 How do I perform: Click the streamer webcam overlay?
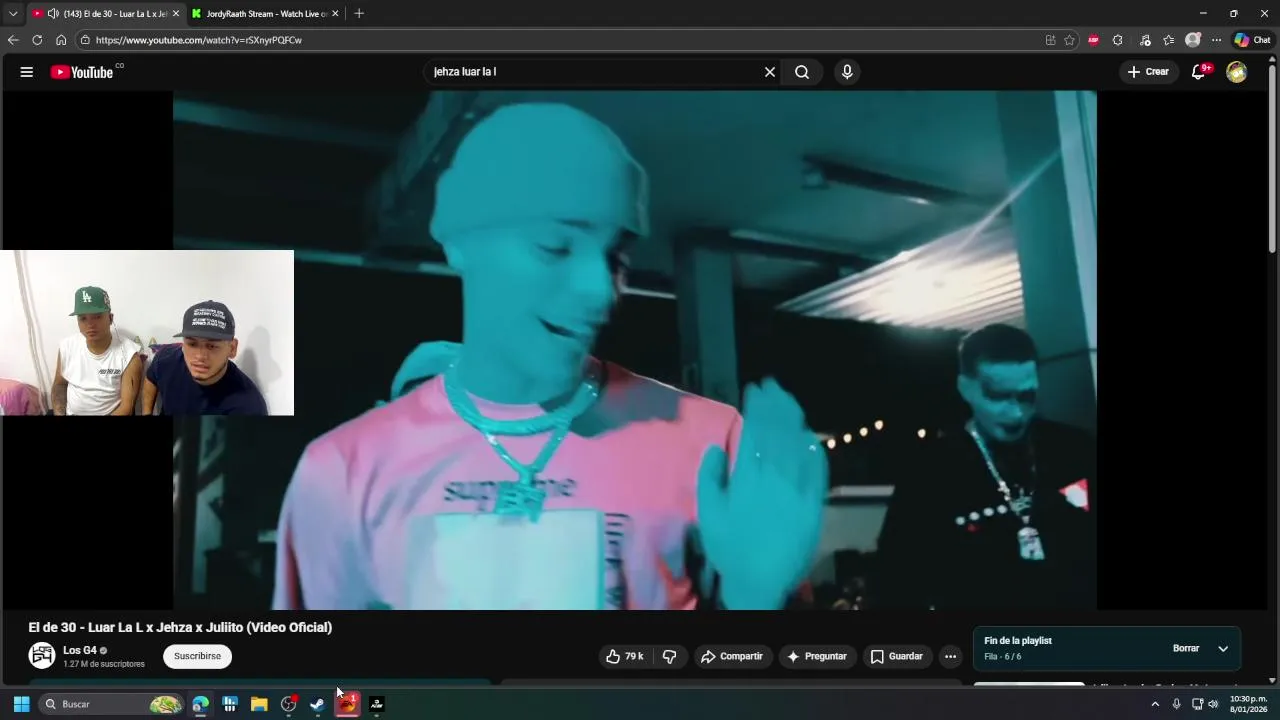(x=147, y=333)
